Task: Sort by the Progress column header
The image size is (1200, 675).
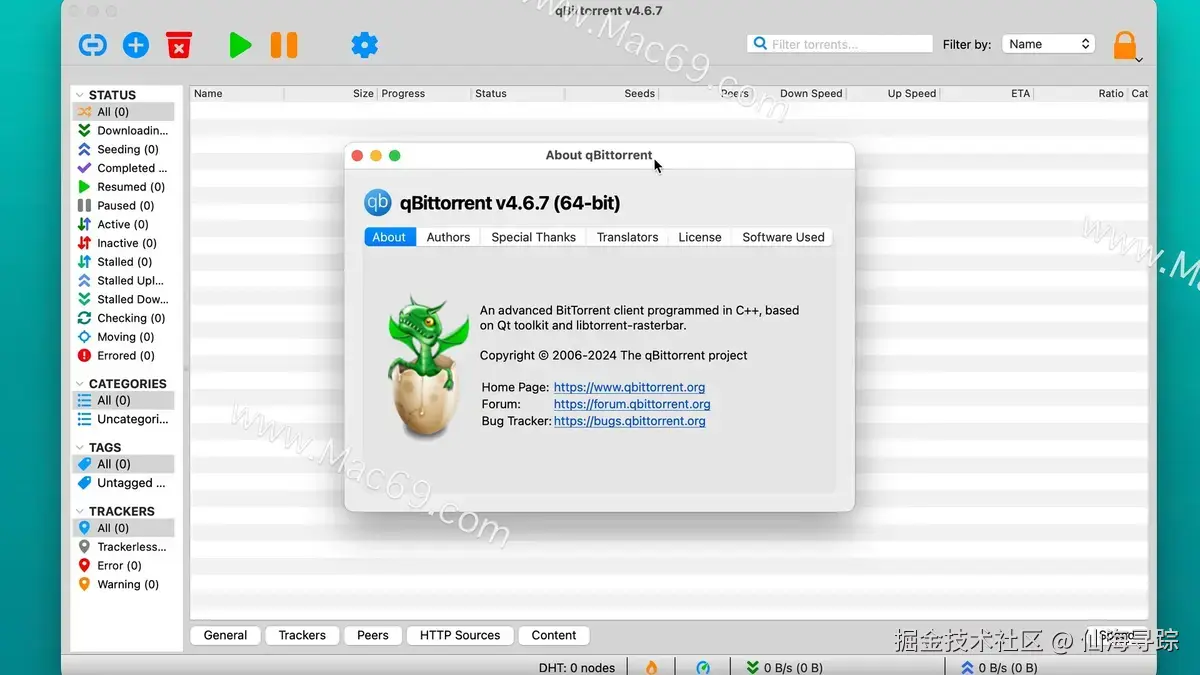Action: pyautogui.click(x=424, y=93)
